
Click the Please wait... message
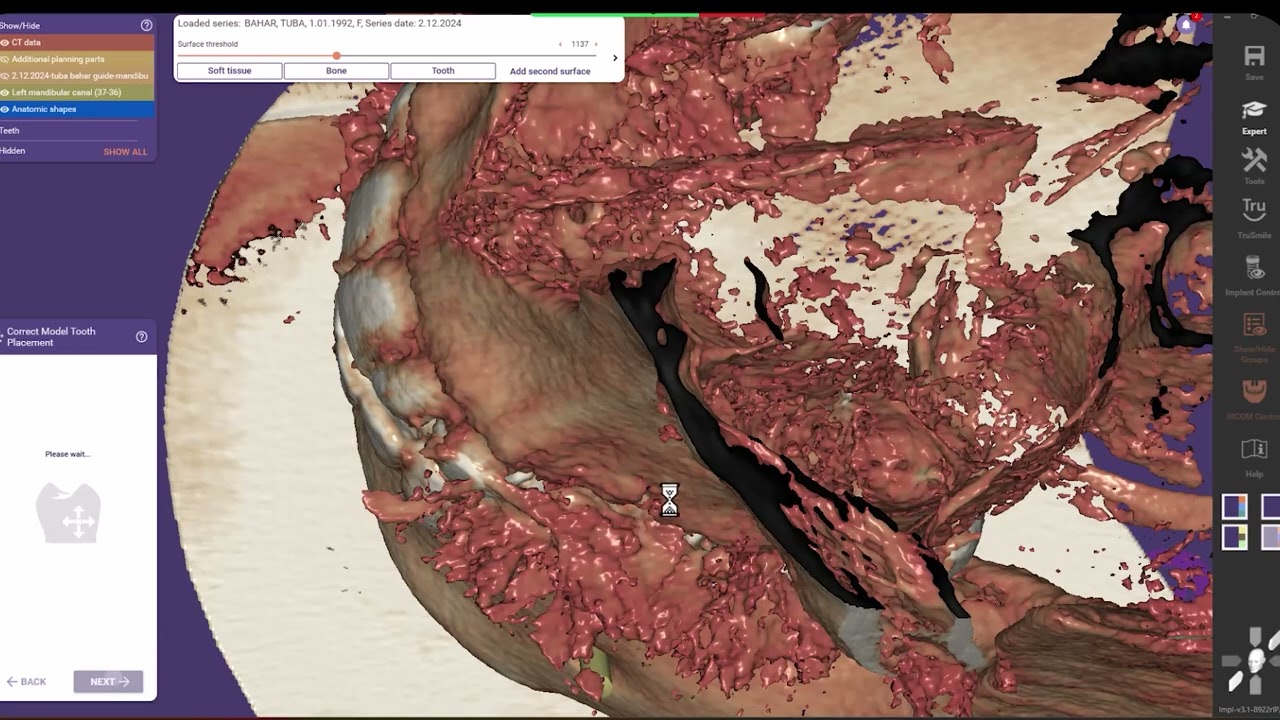[x=67, y=454]
